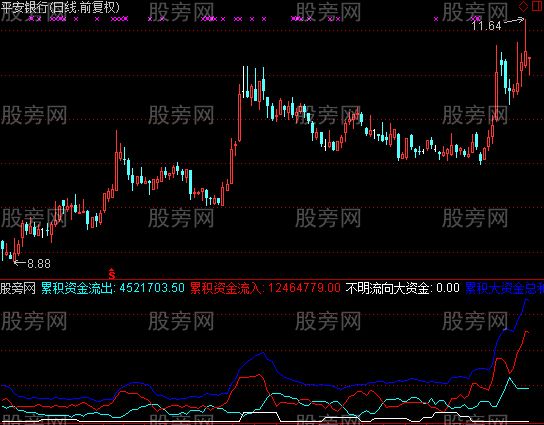This screenshot has height=425, width=544.
Task: Click the white indicator name 股旁网
Action: [x=18, y=288]
